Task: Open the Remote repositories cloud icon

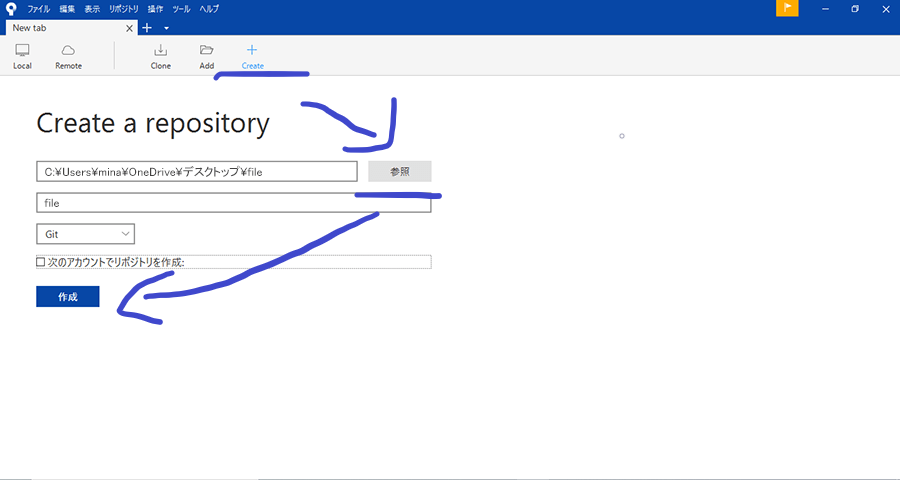Action: tap(68, 50)
